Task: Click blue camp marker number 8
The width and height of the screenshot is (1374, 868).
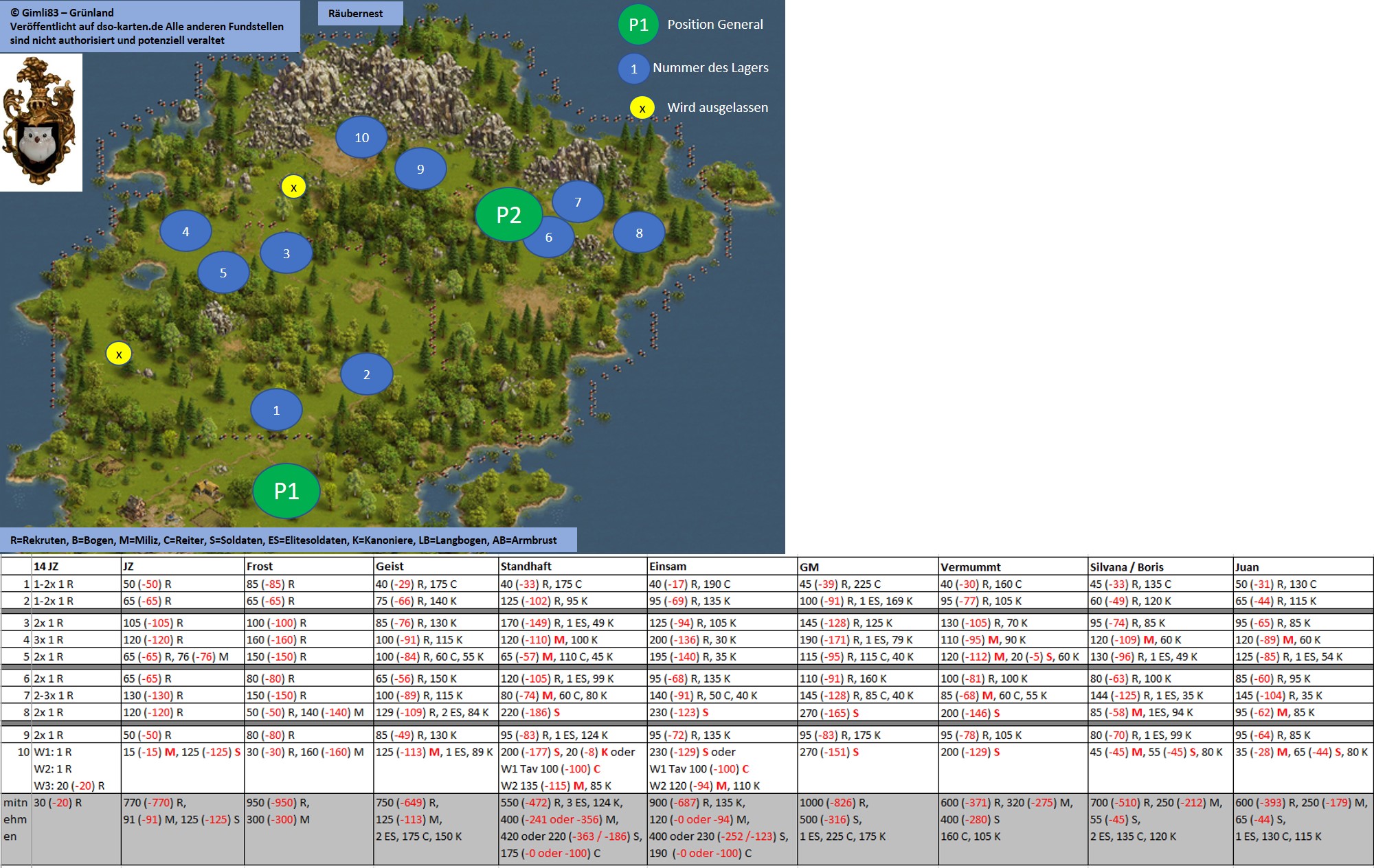Action: pos(639,233)
